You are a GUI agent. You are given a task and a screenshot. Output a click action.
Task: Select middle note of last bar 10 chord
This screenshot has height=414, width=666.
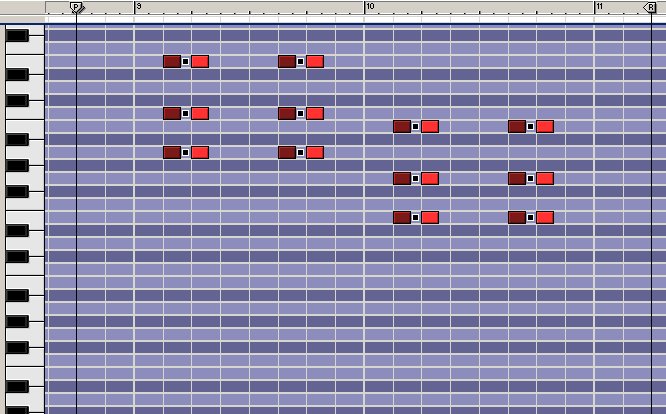(517, 178)
